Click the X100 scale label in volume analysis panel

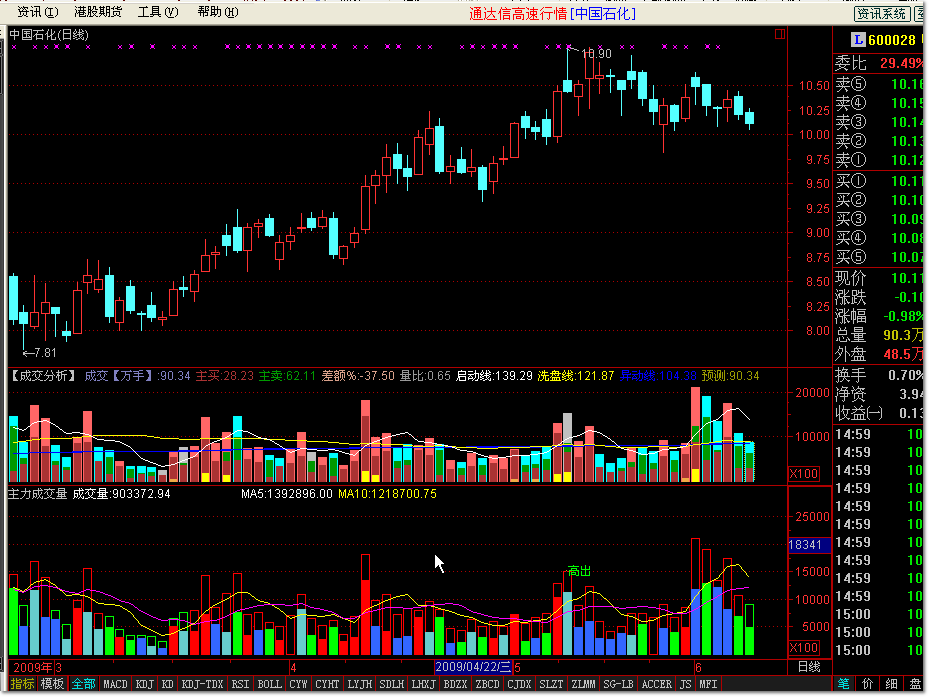tap(804, 473)
